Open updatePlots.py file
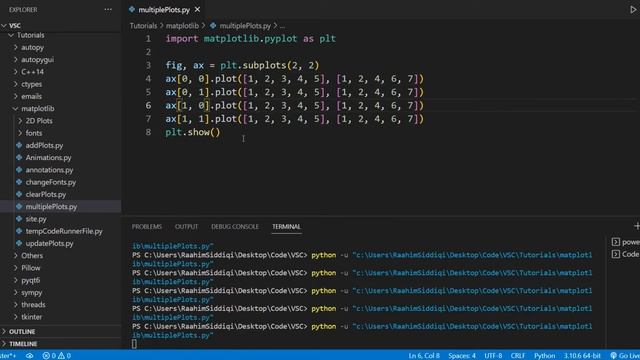Image resolution: width=640 pixels, height=360 pixels. click(x=49, y=243)
